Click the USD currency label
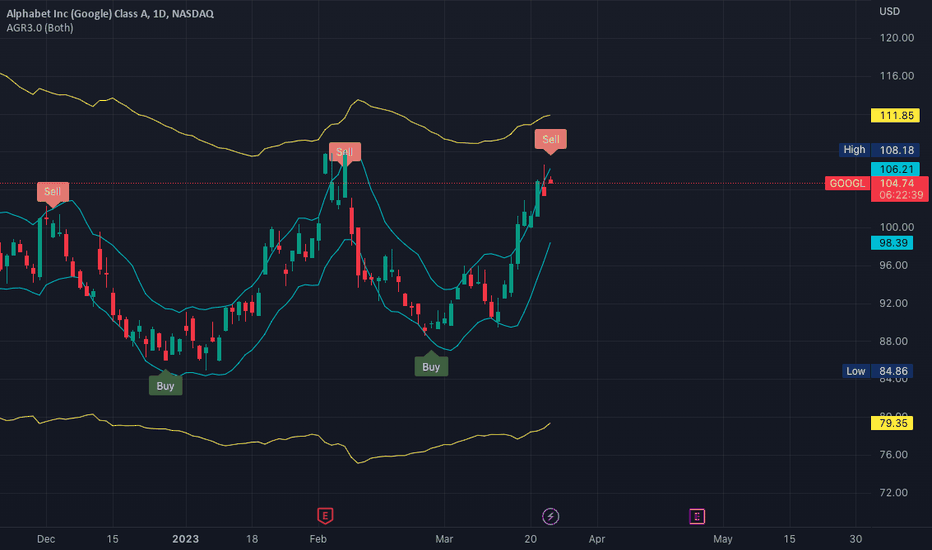This screenshot has width=932, height=550. coord(889,11)
